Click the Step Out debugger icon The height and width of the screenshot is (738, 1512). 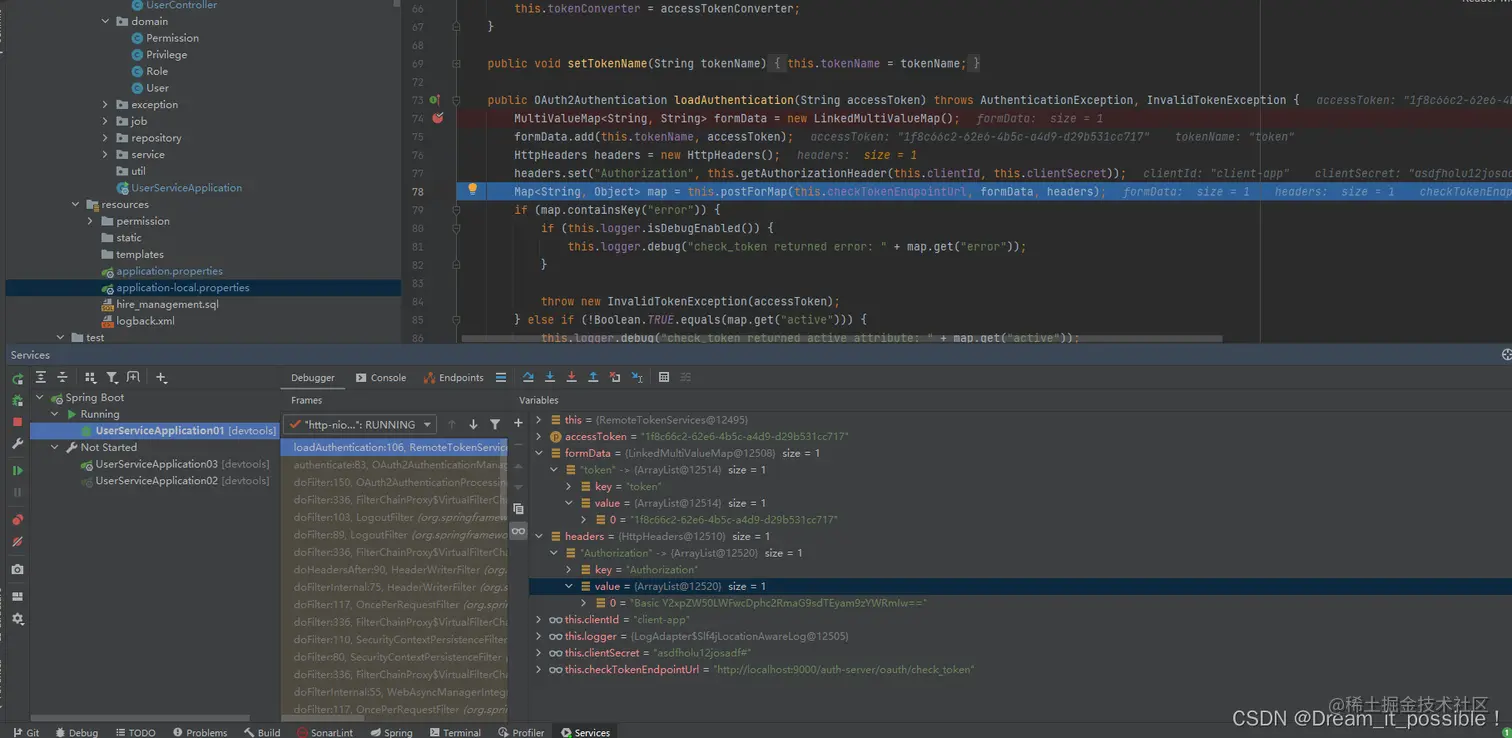593,377
